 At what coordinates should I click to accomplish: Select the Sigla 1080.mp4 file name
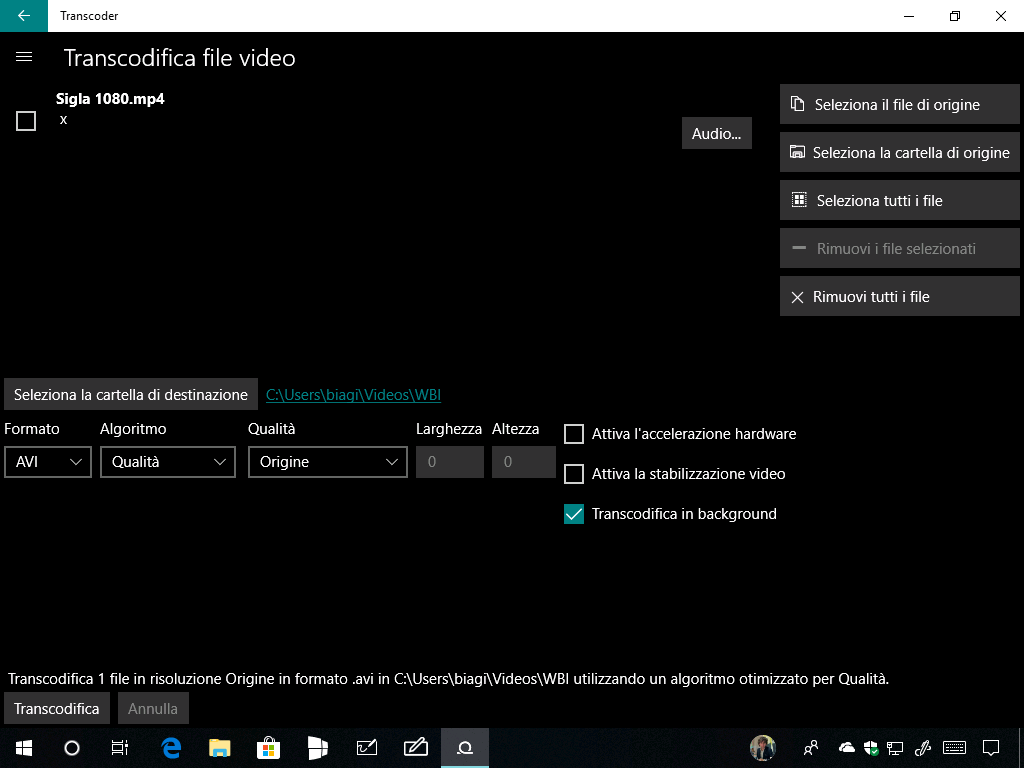pos(110,99)
